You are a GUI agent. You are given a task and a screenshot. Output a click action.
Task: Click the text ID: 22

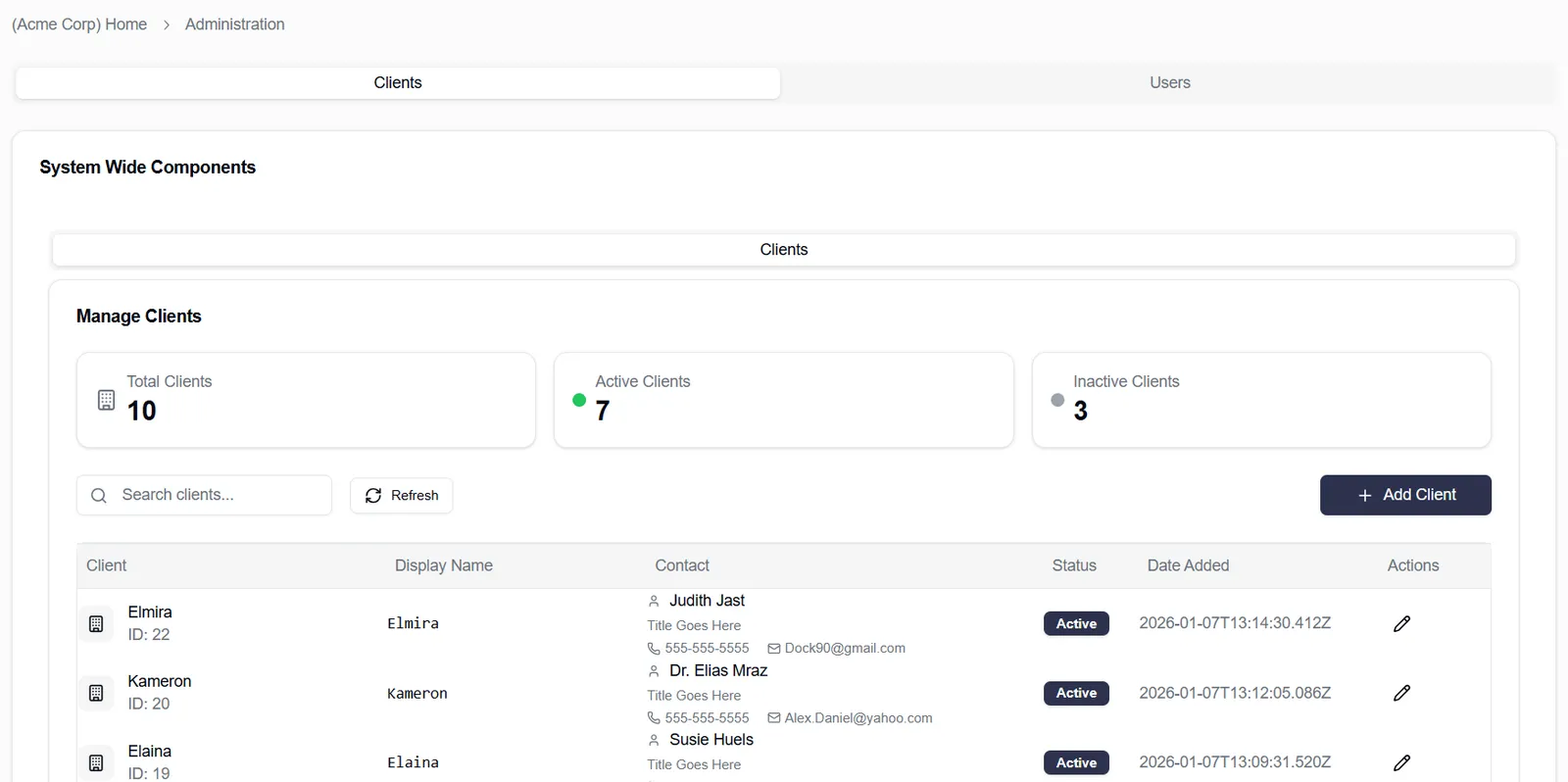pos(149,635)
